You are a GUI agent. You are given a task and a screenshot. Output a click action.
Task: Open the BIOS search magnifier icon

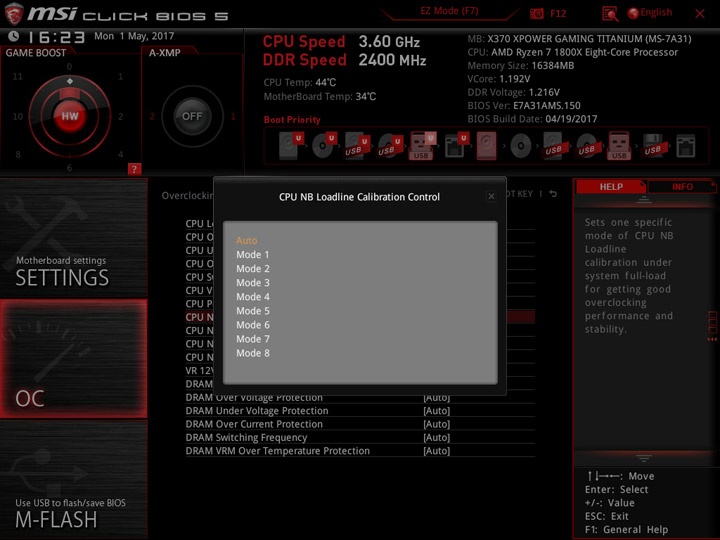(x=610, y=14)
